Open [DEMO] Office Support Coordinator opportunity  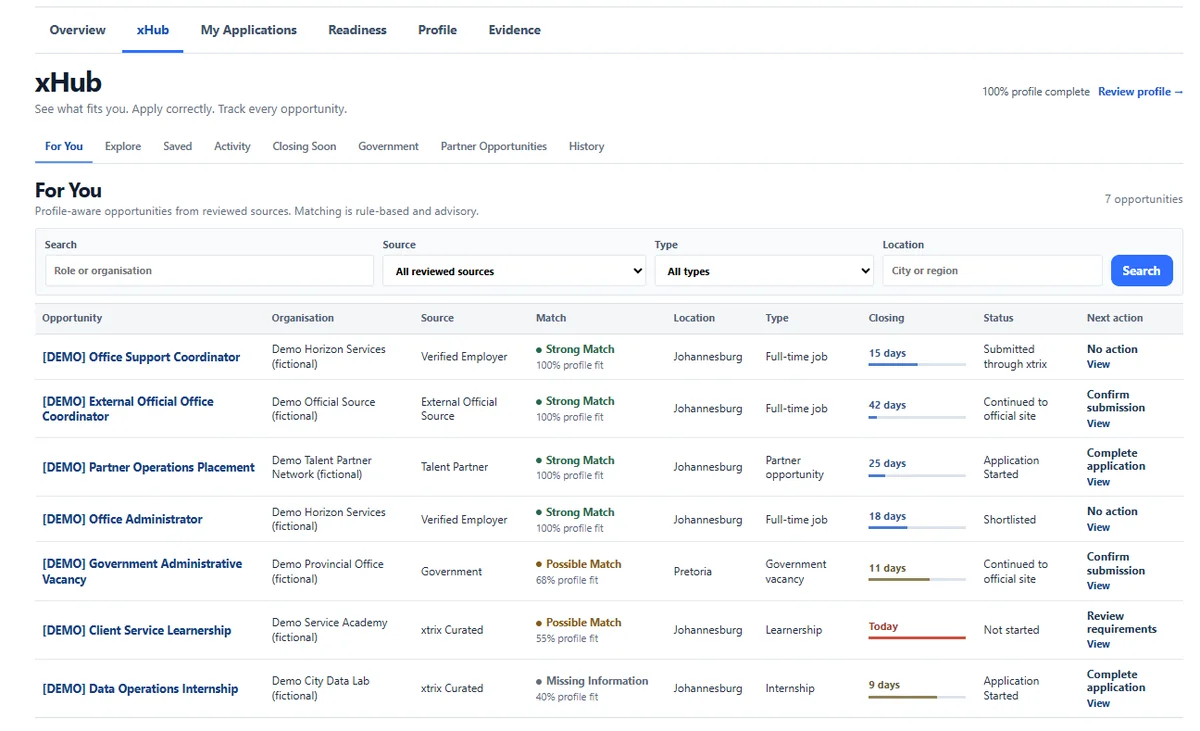point(141,357)
